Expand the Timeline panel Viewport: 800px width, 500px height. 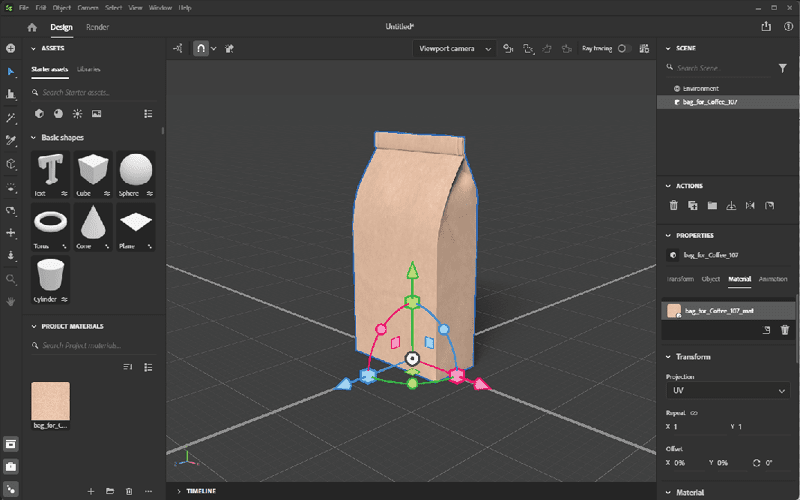(179, 491)
